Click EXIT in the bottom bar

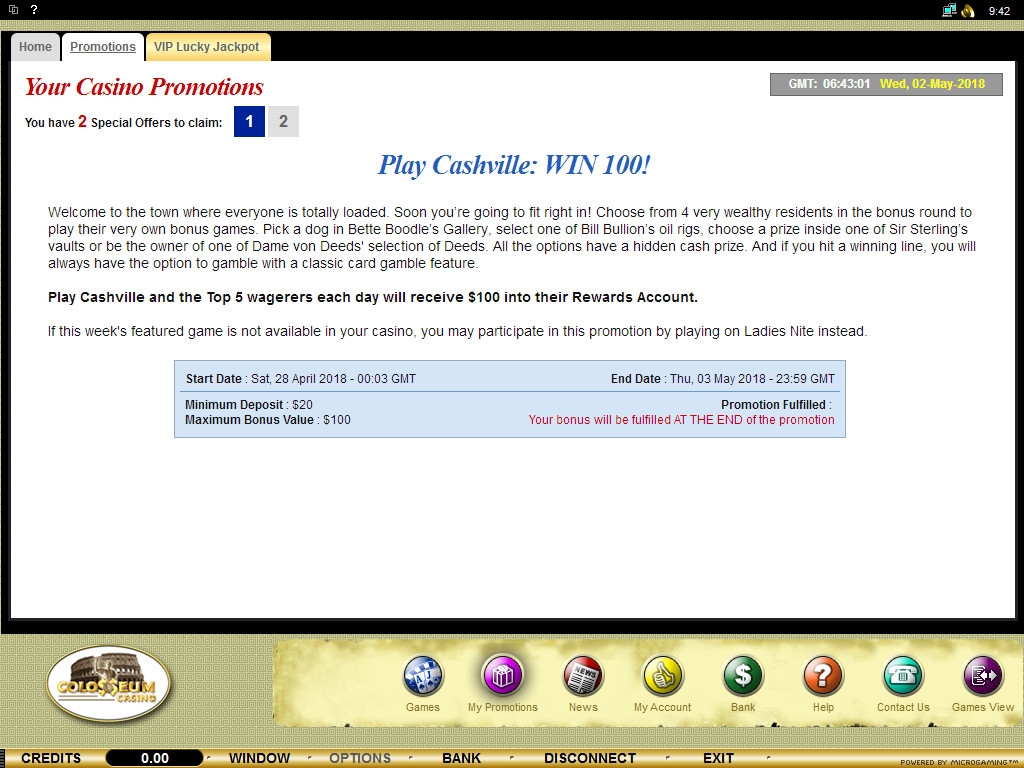[x=718, y=758]
